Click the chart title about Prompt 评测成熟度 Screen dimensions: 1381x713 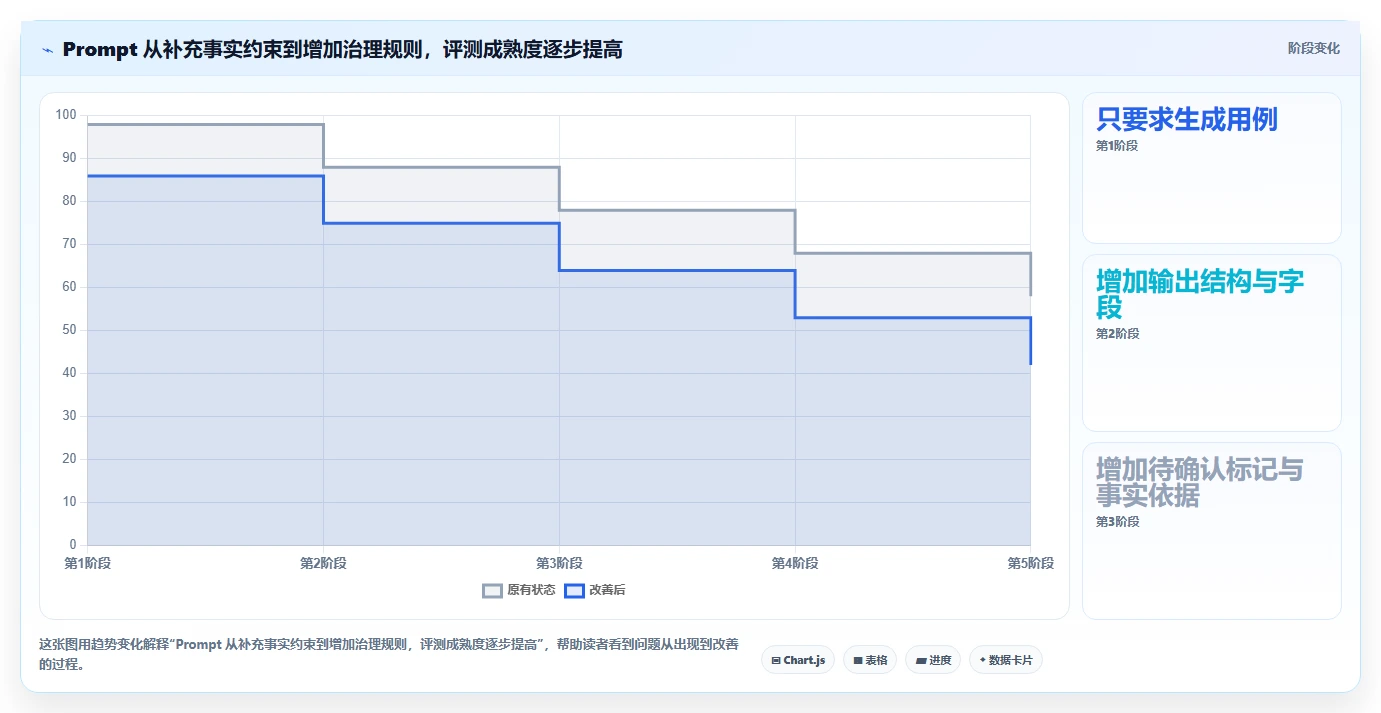(x=342, y=49)
